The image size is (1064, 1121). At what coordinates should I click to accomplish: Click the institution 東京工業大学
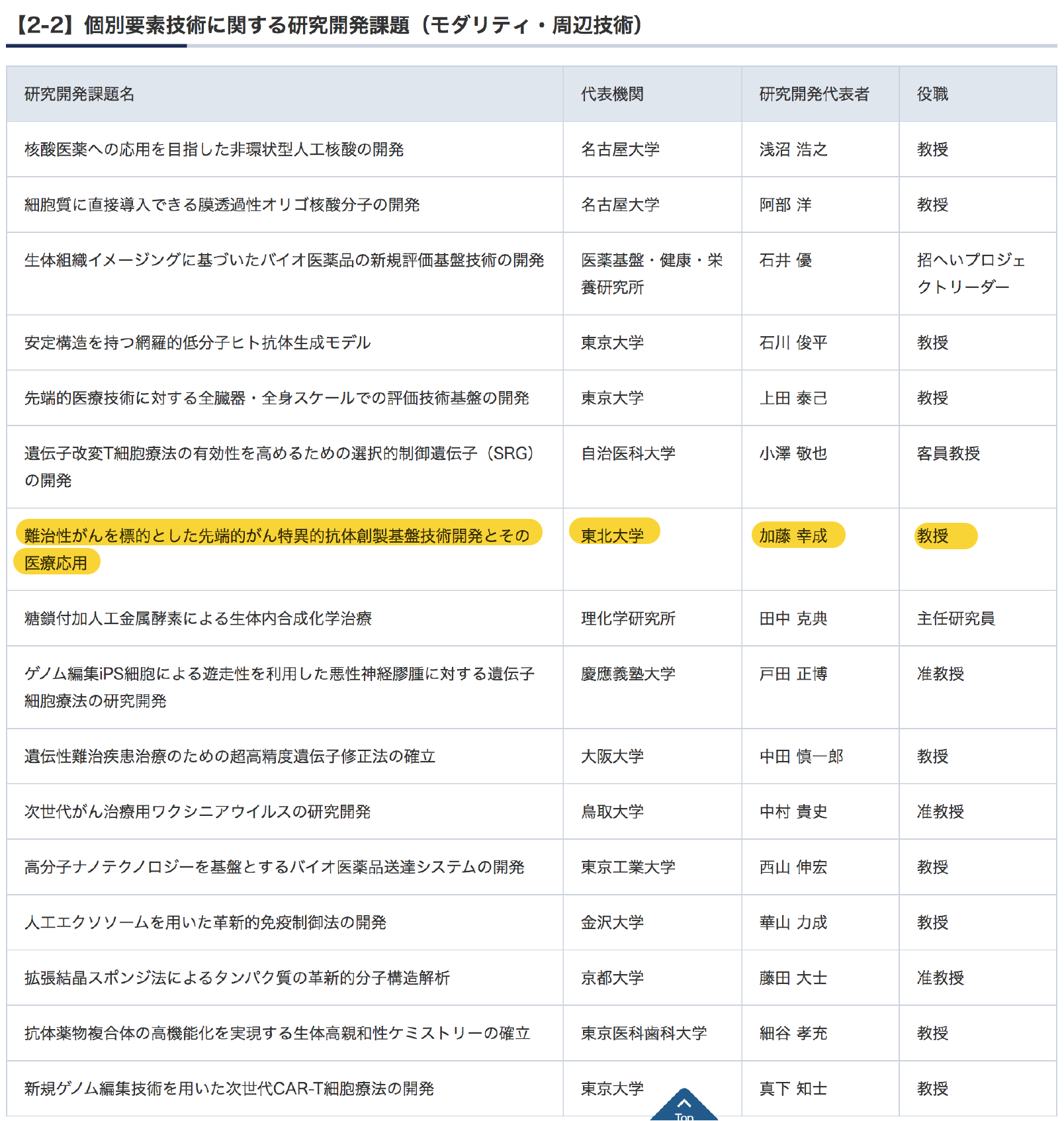[628, 868]
